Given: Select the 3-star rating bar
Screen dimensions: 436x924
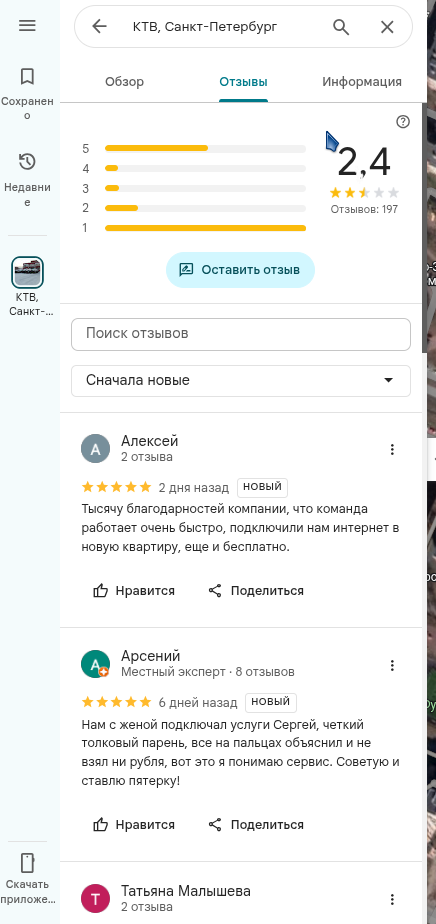Looking at the screenshot, I should [205, 189].
